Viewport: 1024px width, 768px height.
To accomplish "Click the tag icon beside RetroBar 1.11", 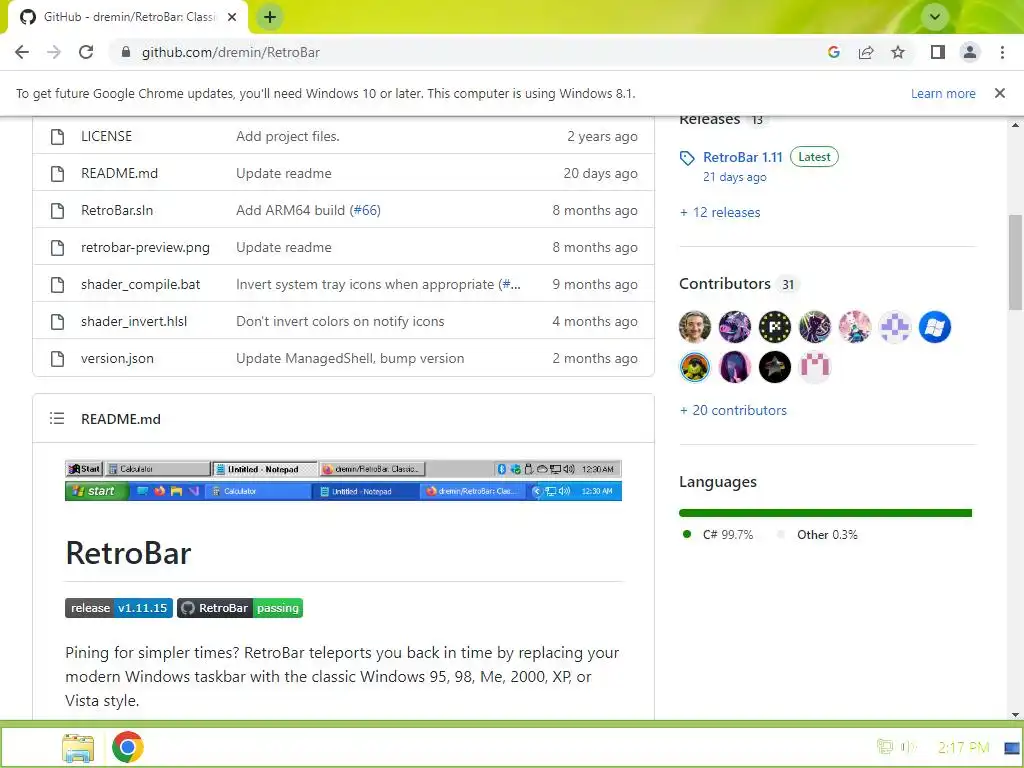I will tap(686, 158).
